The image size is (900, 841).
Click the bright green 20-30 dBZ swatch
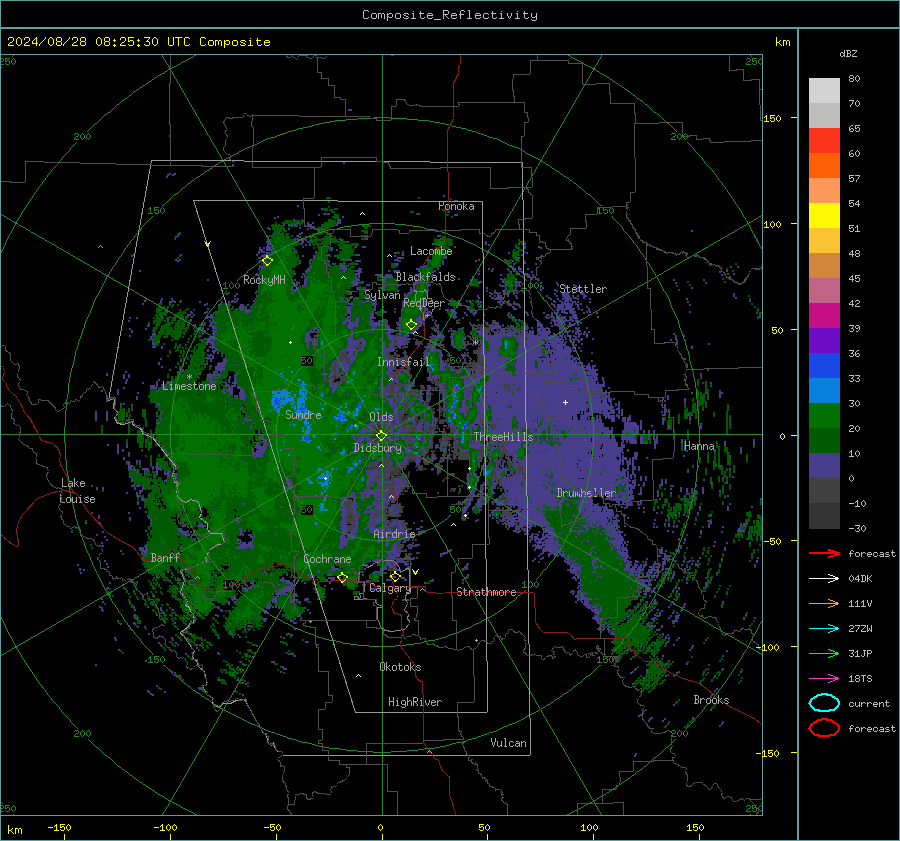(824, 416)
